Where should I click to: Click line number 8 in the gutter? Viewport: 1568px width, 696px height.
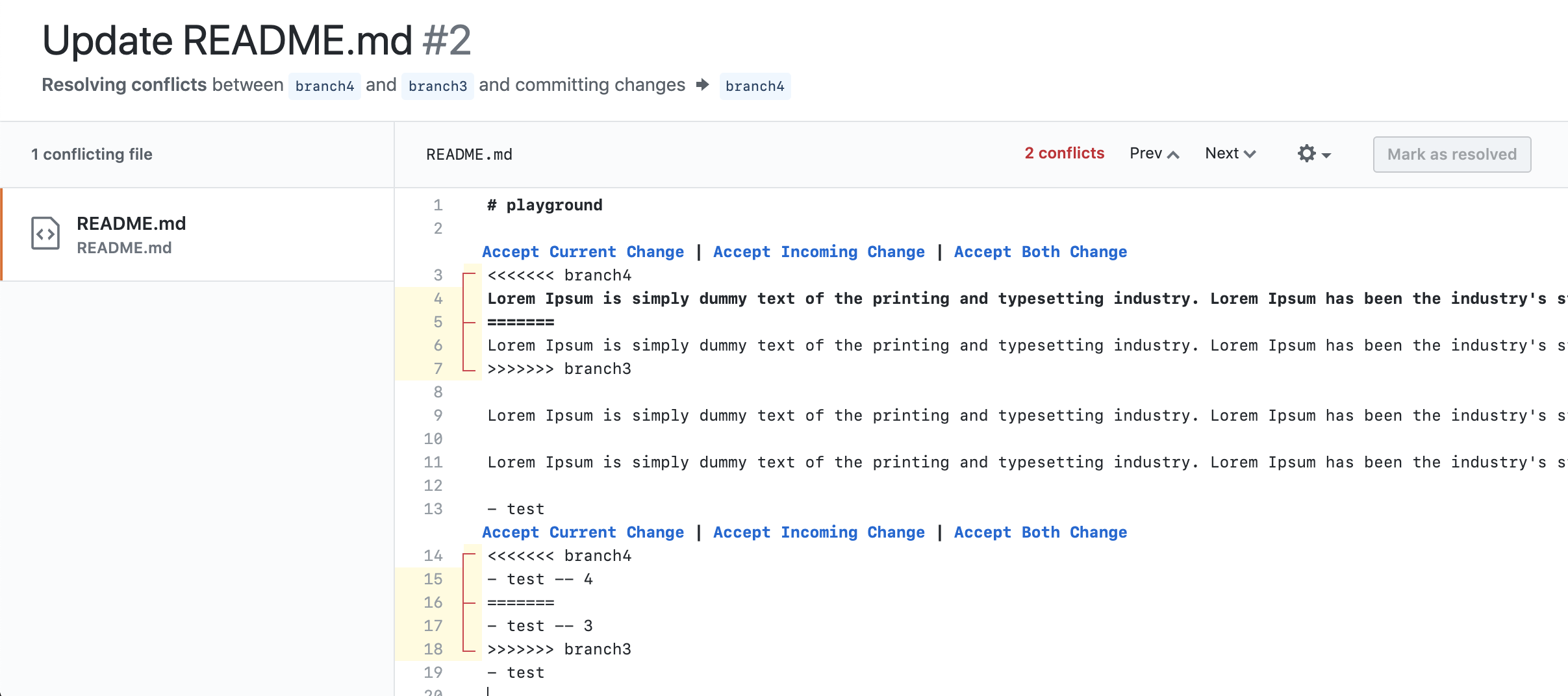(x=438, y=392)
